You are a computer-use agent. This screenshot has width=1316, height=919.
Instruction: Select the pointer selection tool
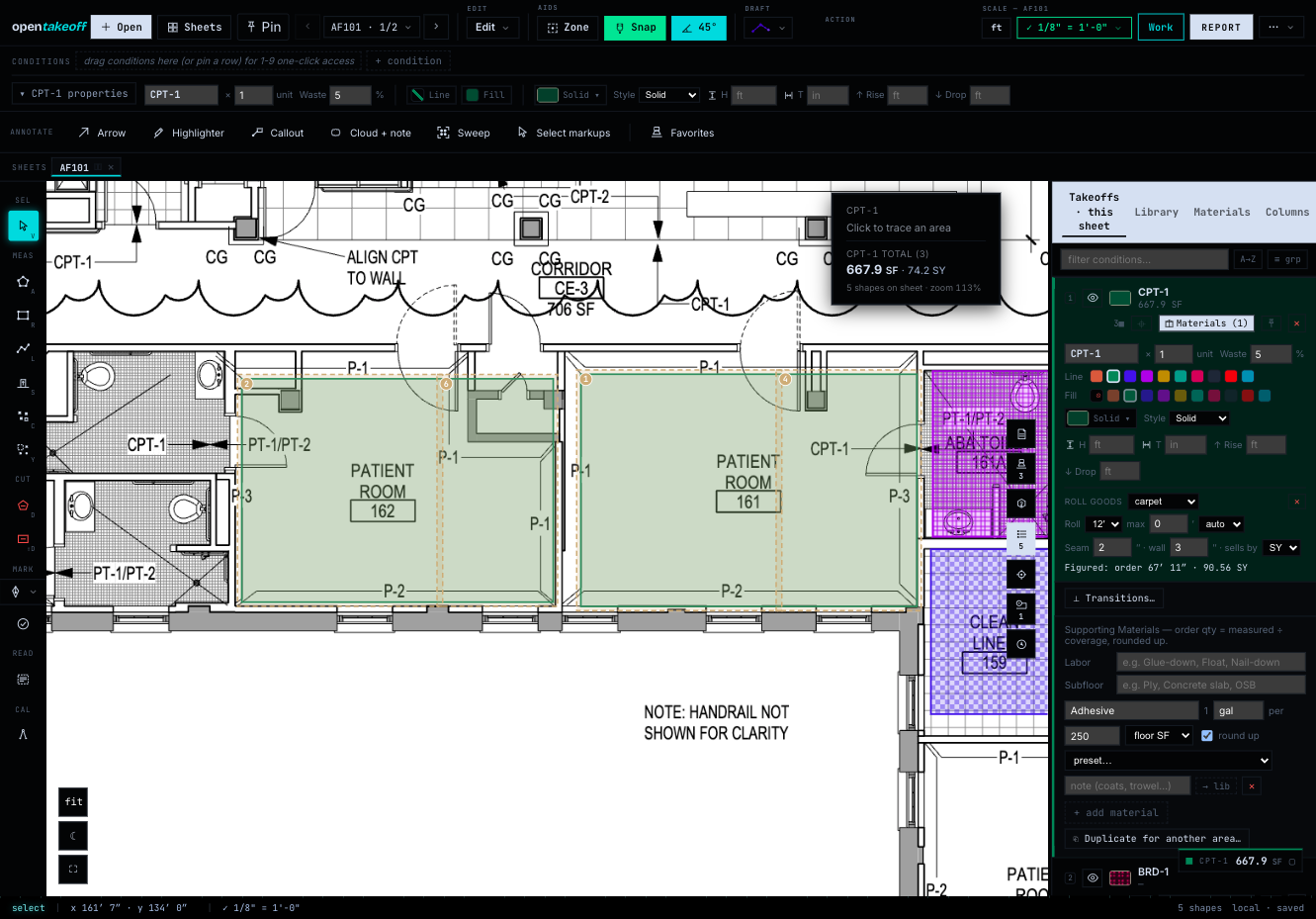click(23, 226)
